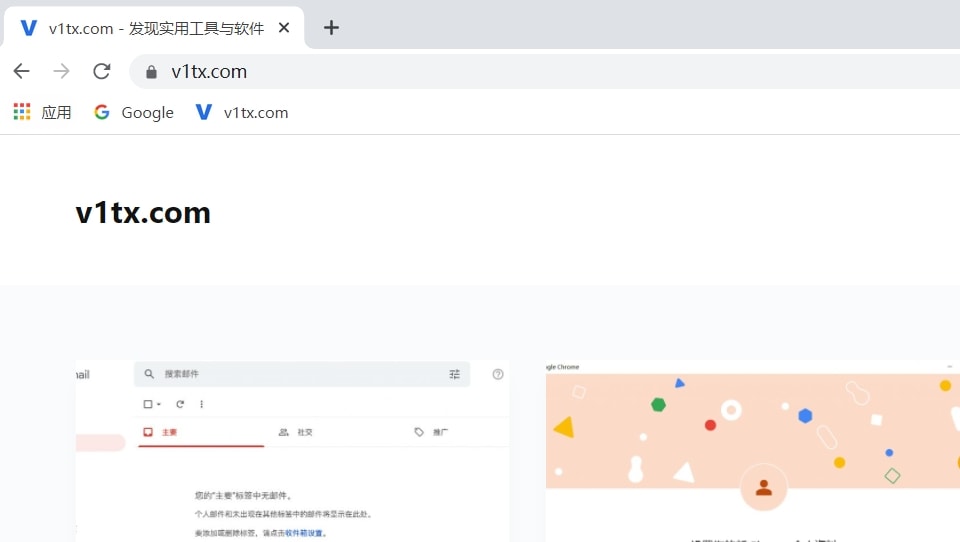Screen dimensions: 960x542
Task: Open the Google bookmark
Action: tap(133, 112)
